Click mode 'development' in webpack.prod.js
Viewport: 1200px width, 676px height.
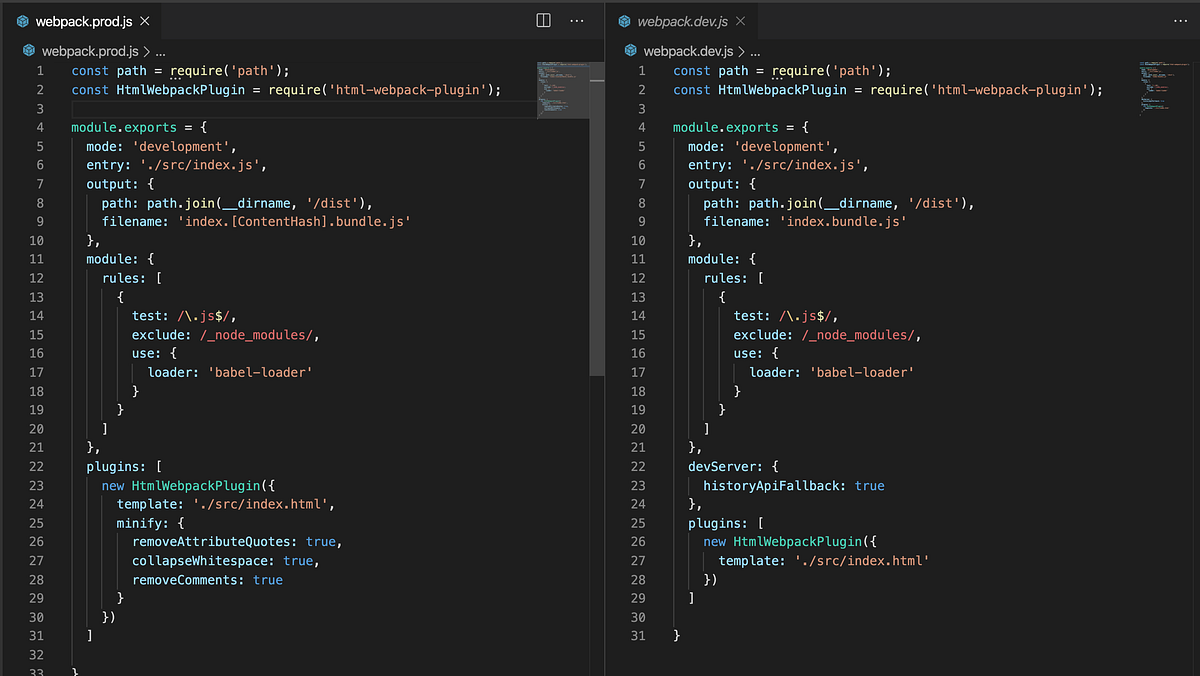click(x=181, y=146)
